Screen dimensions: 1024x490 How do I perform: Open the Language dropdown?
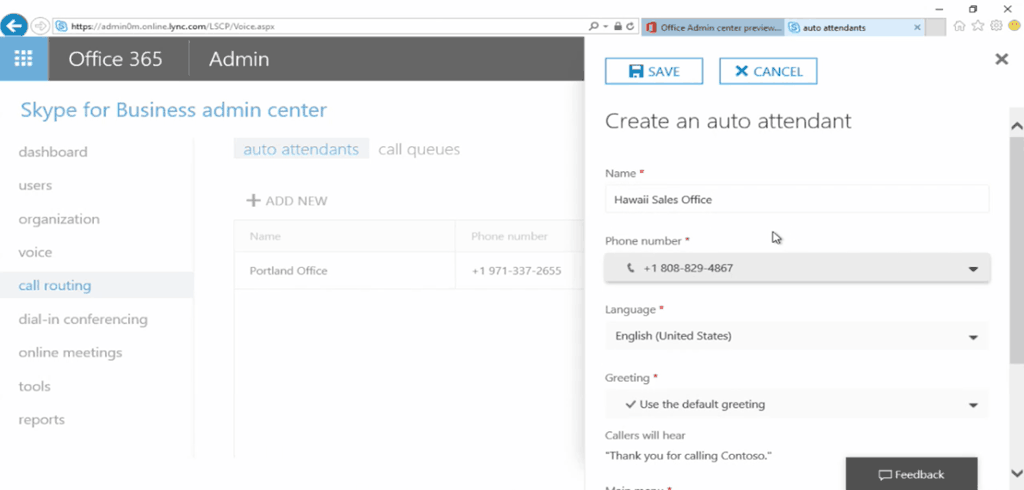click(x=972, y=337)
